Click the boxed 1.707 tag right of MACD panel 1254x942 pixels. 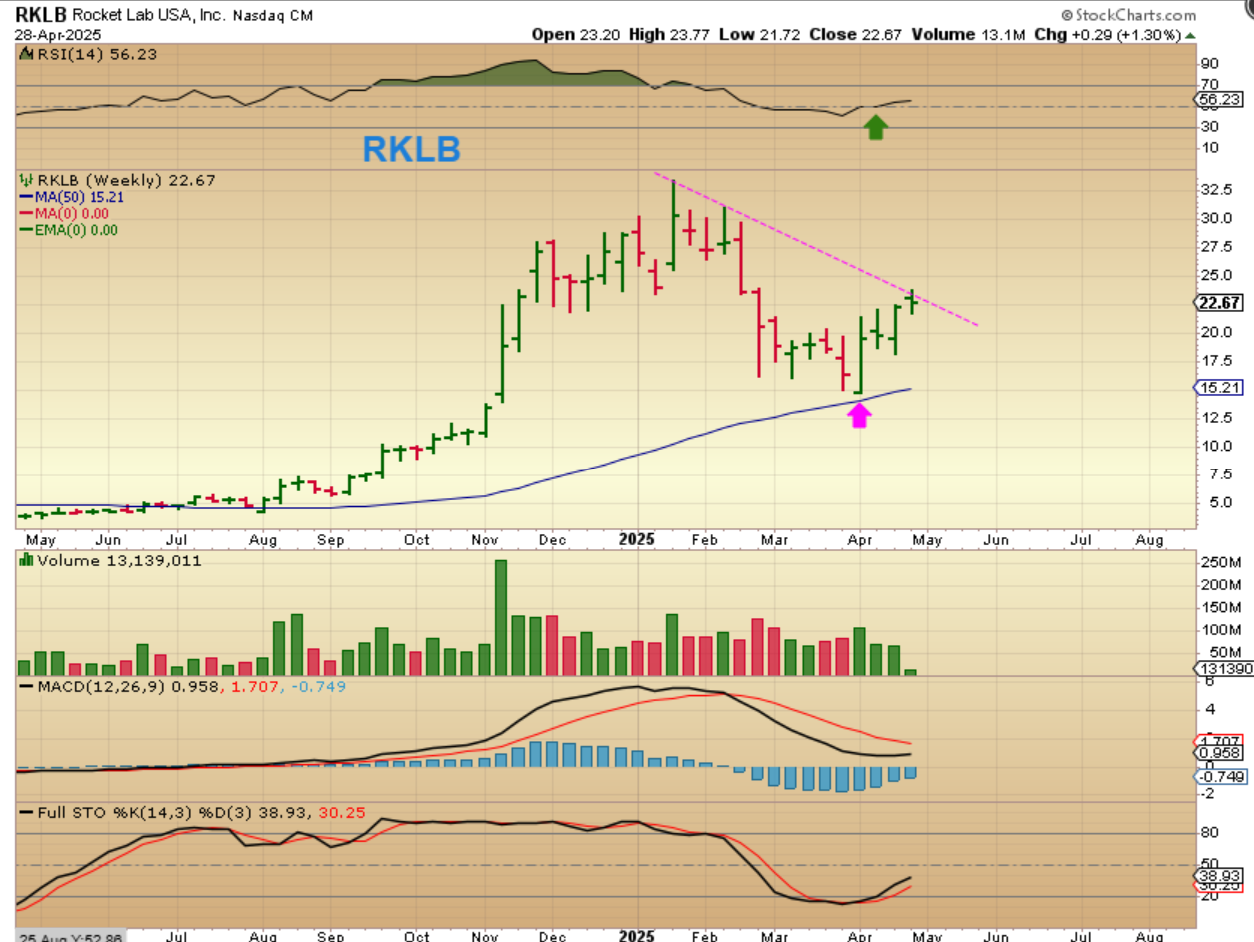coord(1221,743)
